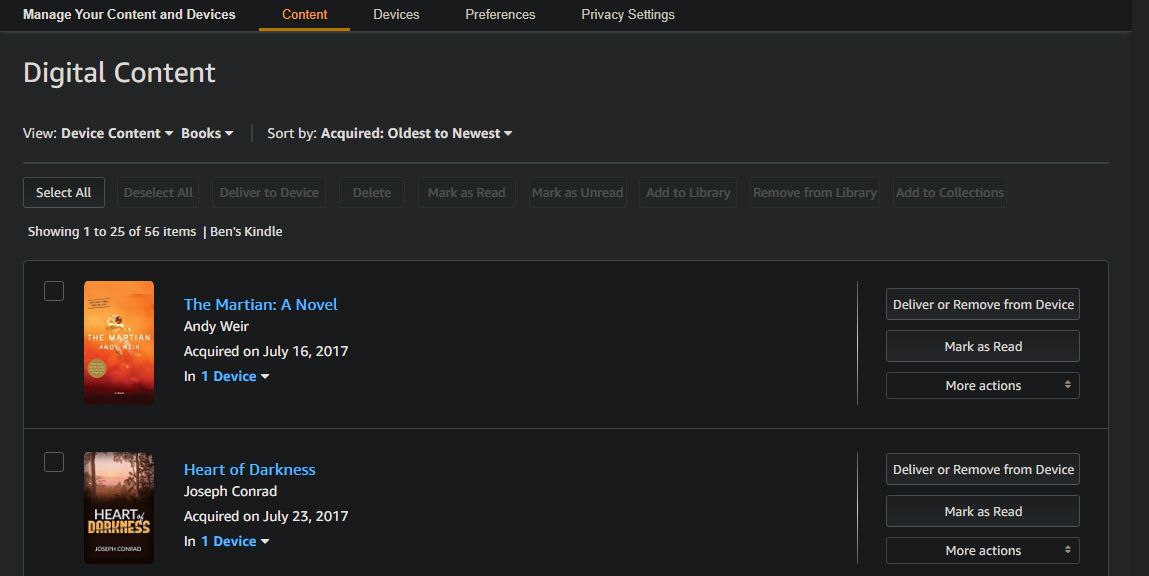
Task: Expand 1 Device list for Heart of Darkness
Action: (235, 541)
